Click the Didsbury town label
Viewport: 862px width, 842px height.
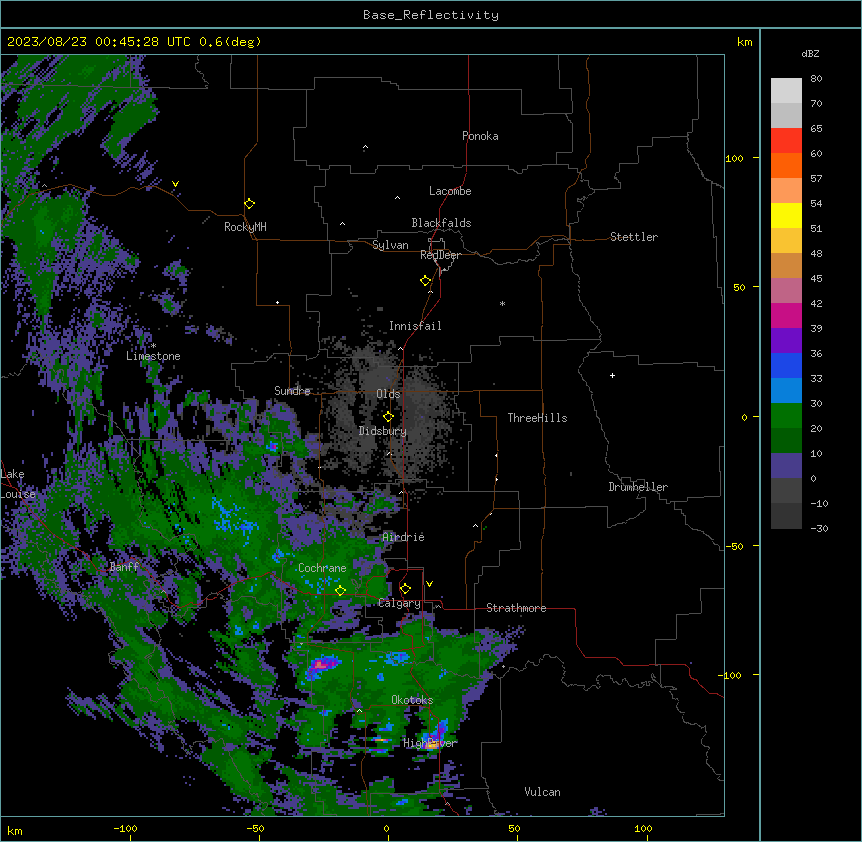[x=383, y=431]
